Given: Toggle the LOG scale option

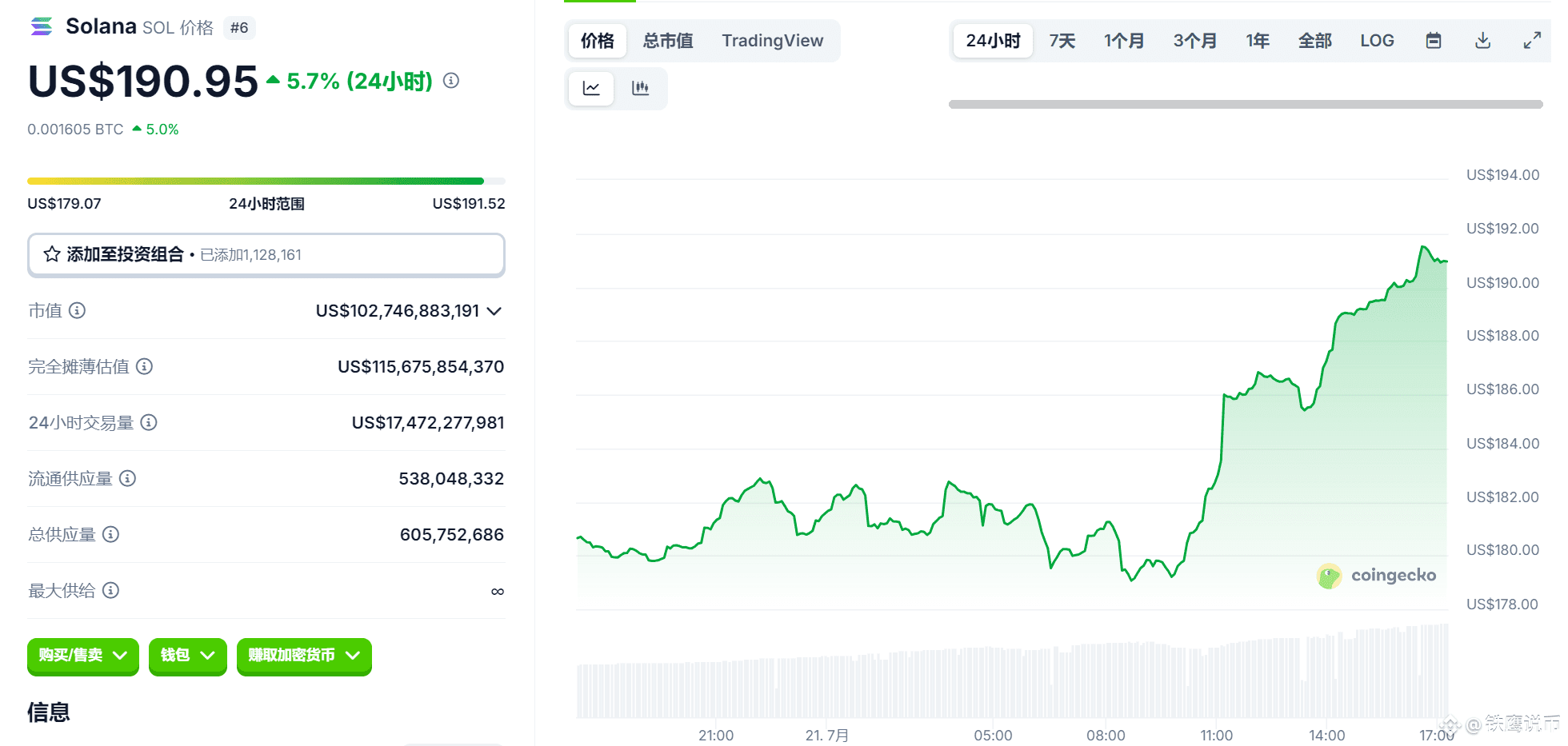Looking at the screenshot, I should point(1377,41).
